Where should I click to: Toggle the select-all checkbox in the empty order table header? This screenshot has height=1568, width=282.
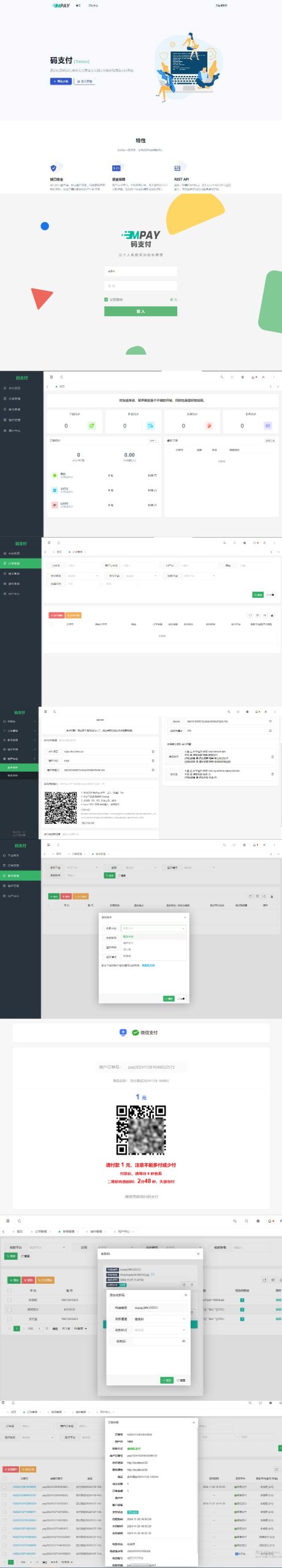click(51, 624)
